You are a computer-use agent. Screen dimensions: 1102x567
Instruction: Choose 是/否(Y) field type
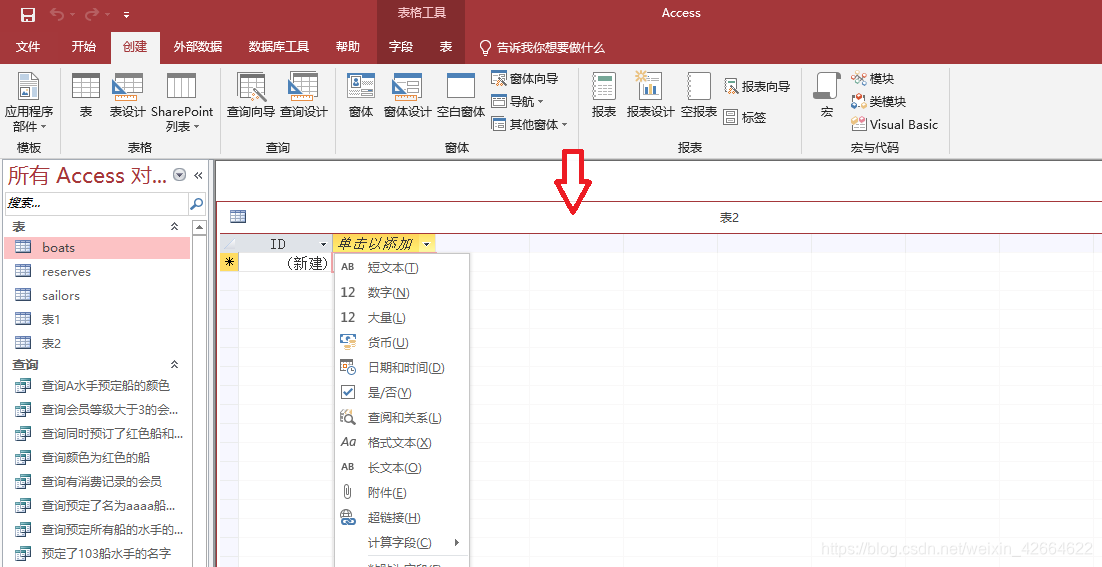tap(401, 392)
